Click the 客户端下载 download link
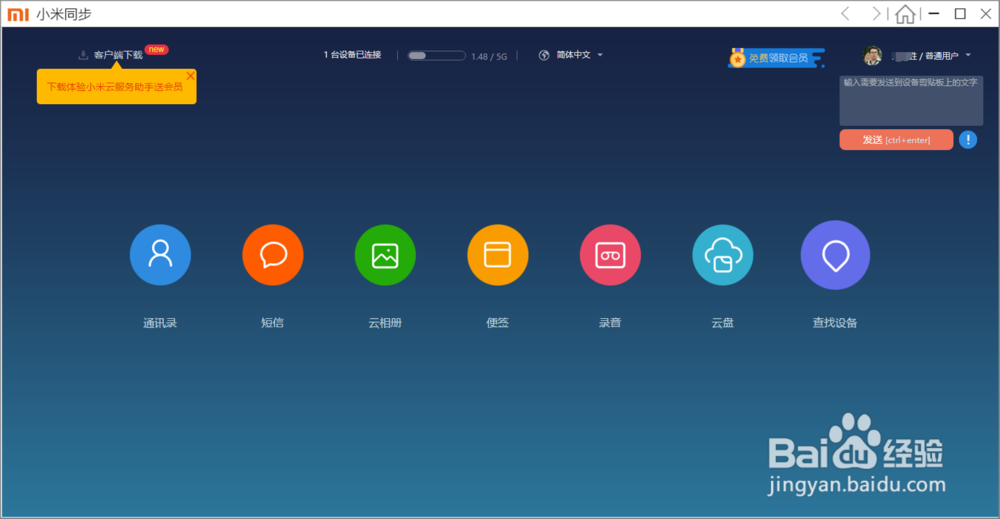 point(118,55)
